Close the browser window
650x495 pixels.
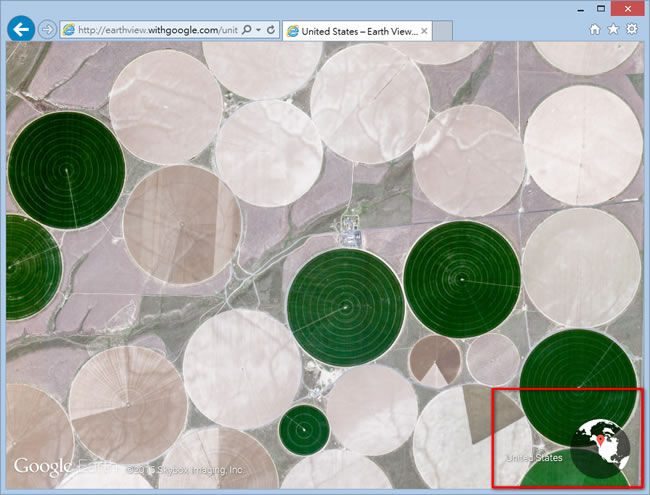(x=628, y=9)
